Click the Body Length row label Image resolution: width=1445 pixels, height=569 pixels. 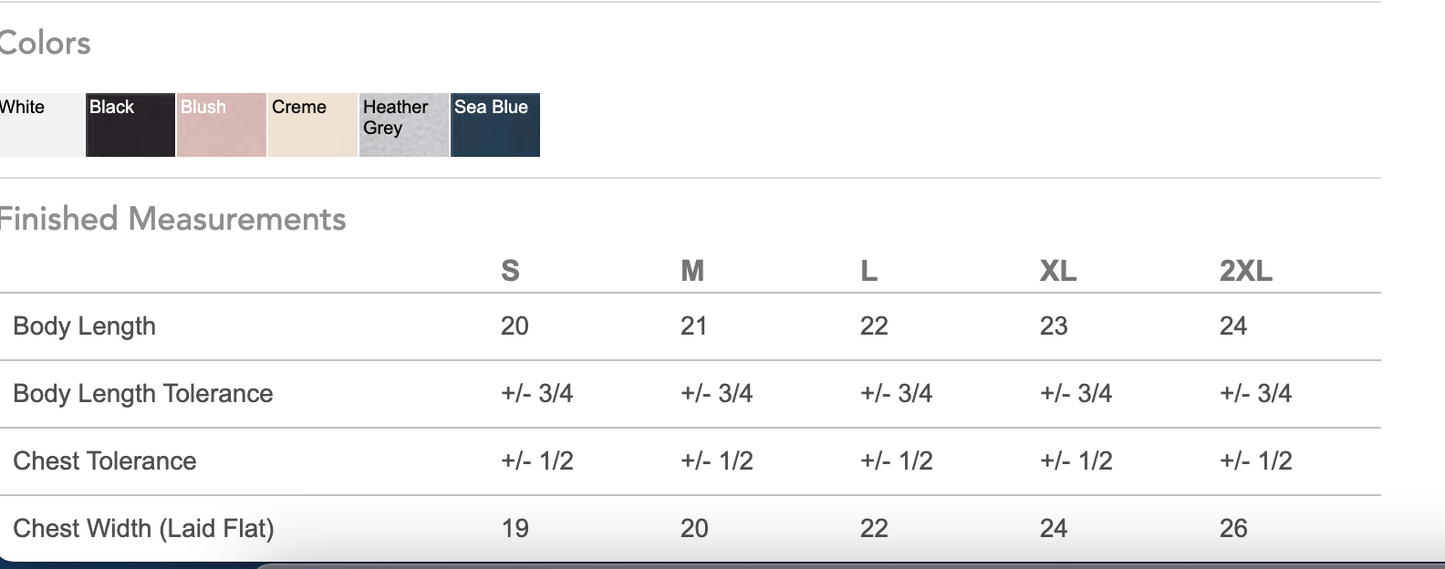point(84,326)
